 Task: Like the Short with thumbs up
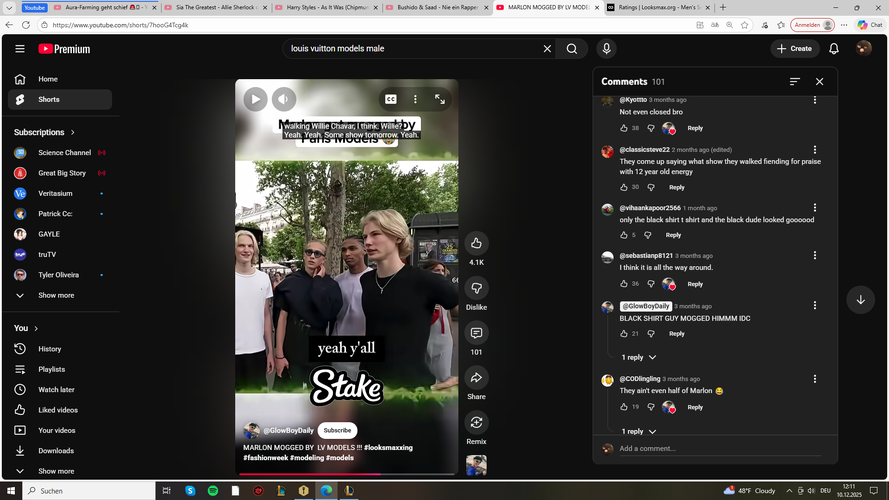tap(476, 243)
